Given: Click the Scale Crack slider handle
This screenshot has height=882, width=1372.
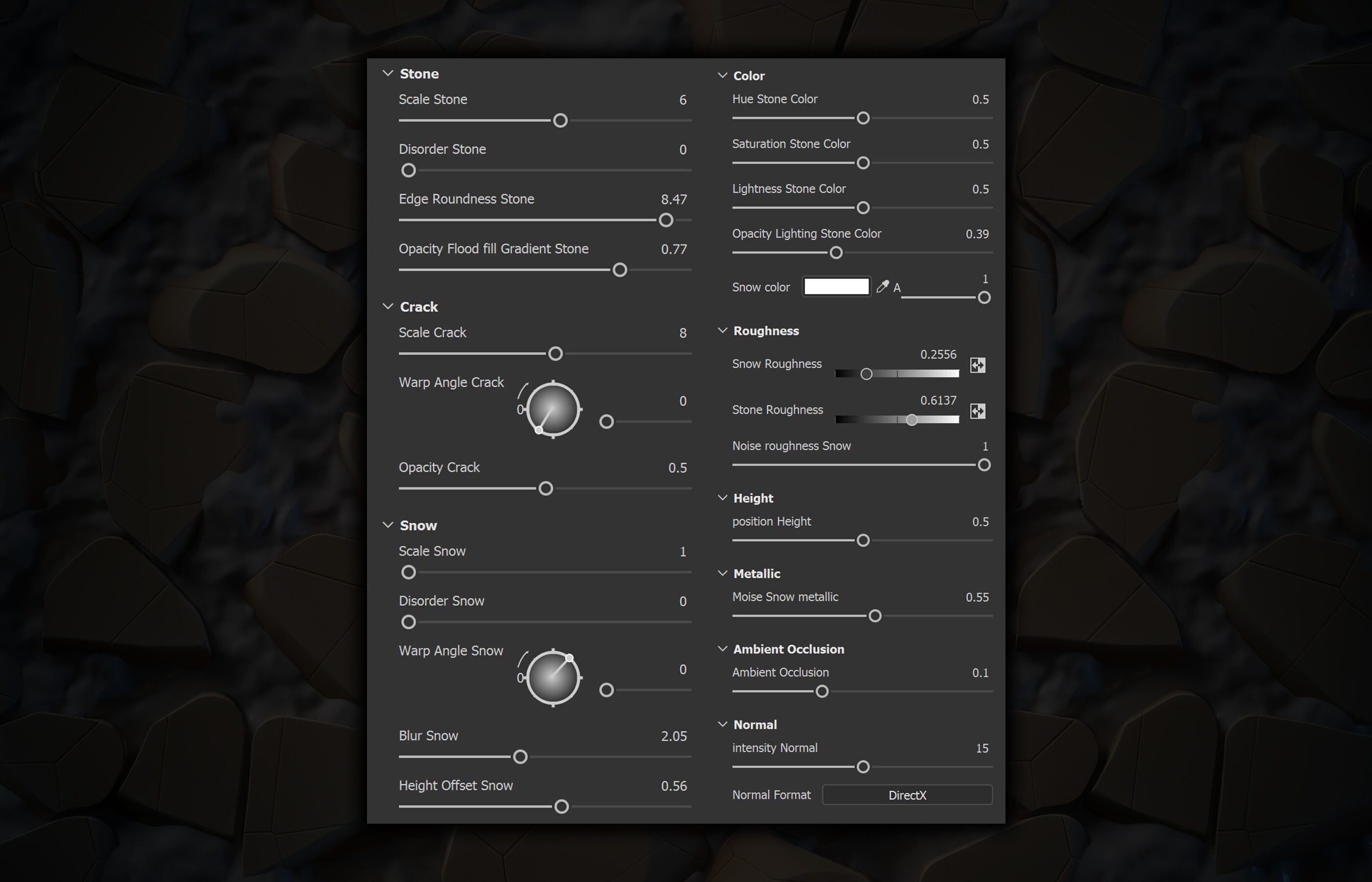Looking at the screenshot, I should click(x=556, y=353).
